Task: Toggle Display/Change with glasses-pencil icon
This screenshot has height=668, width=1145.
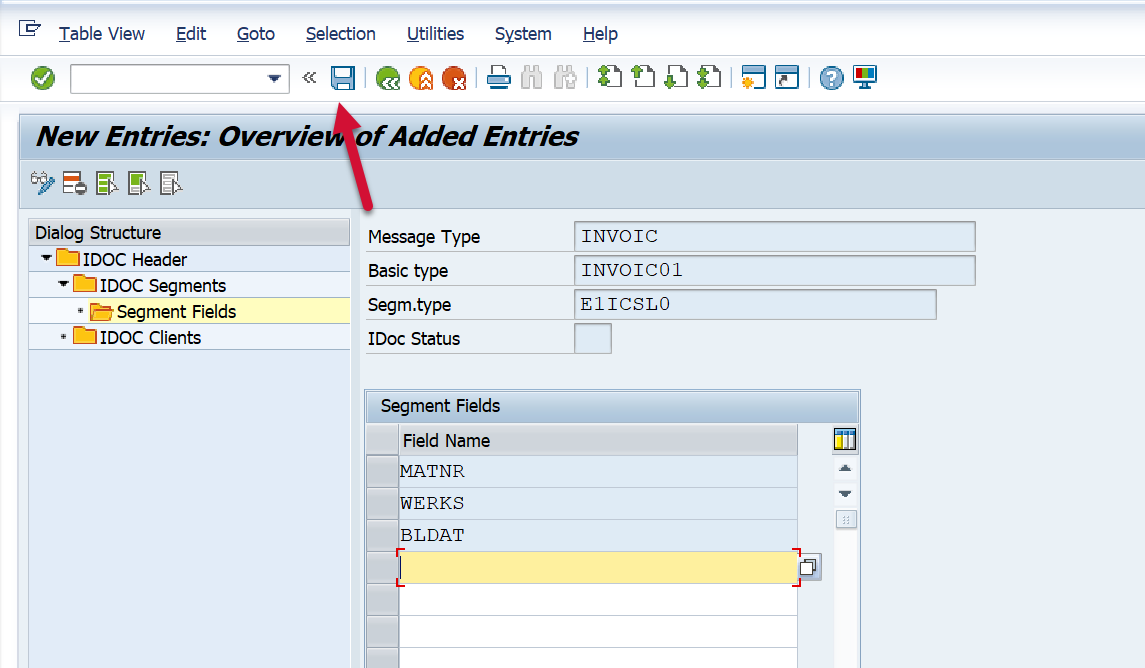Action: point(42,183)
